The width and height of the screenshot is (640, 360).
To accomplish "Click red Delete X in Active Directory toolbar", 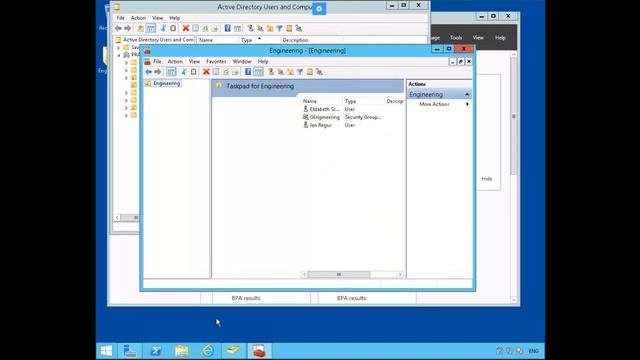I will pyautogui.click(x=186, y=28).
